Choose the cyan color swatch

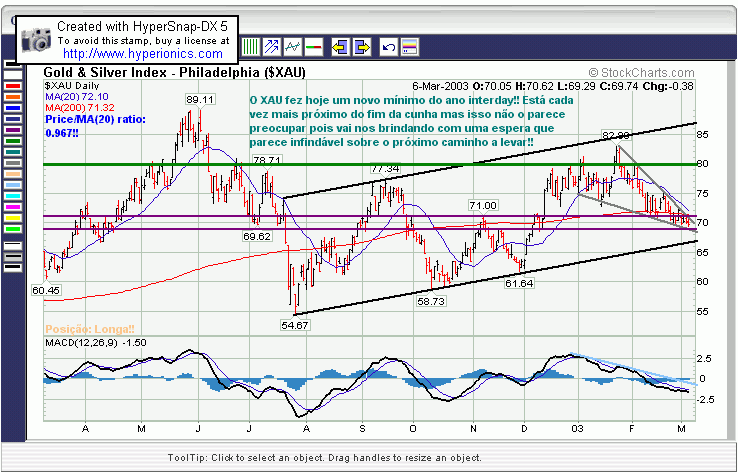[x=13, y=196]
